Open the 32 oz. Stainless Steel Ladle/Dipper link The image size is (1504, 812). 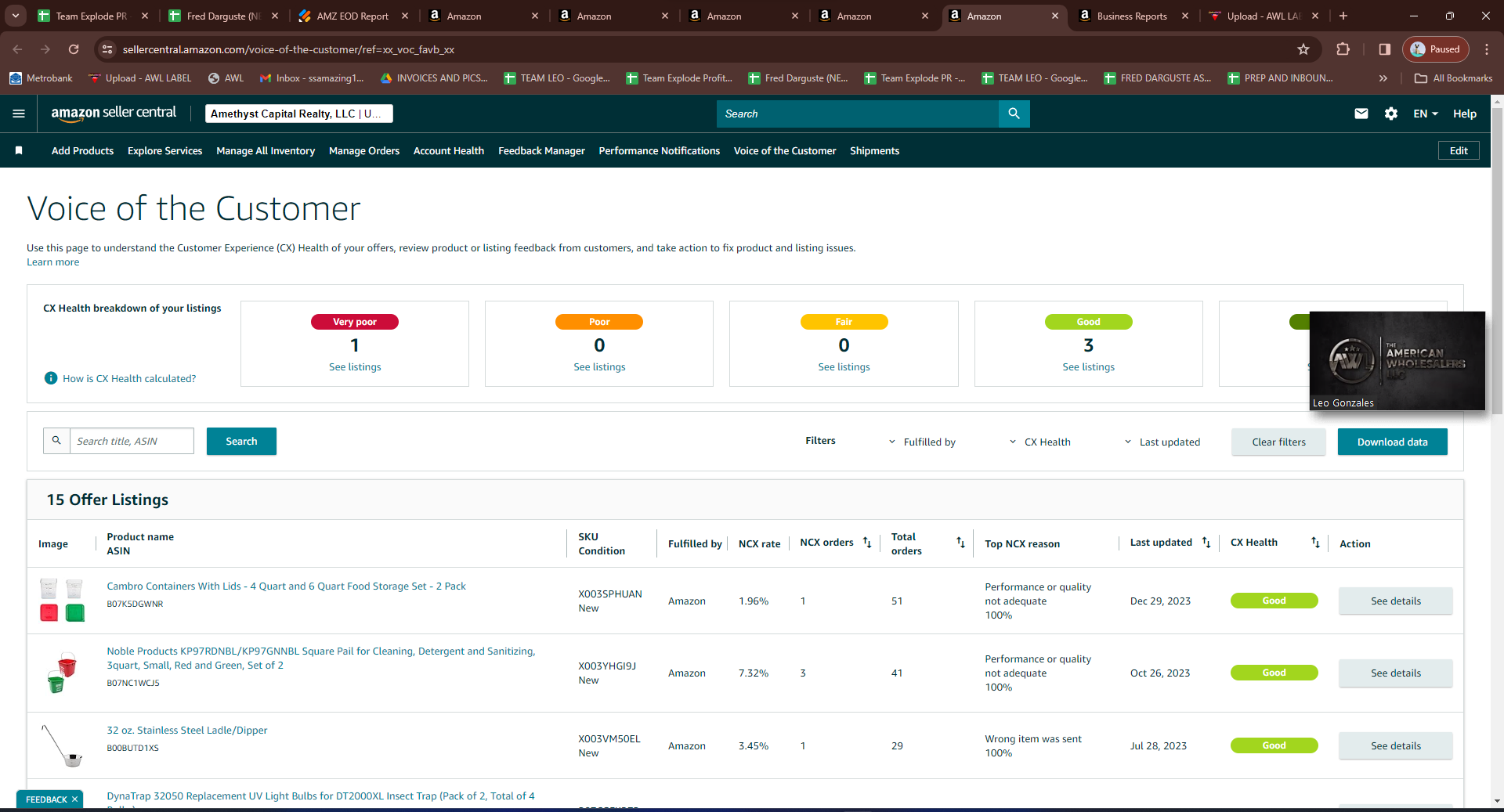tap(187, 730)
